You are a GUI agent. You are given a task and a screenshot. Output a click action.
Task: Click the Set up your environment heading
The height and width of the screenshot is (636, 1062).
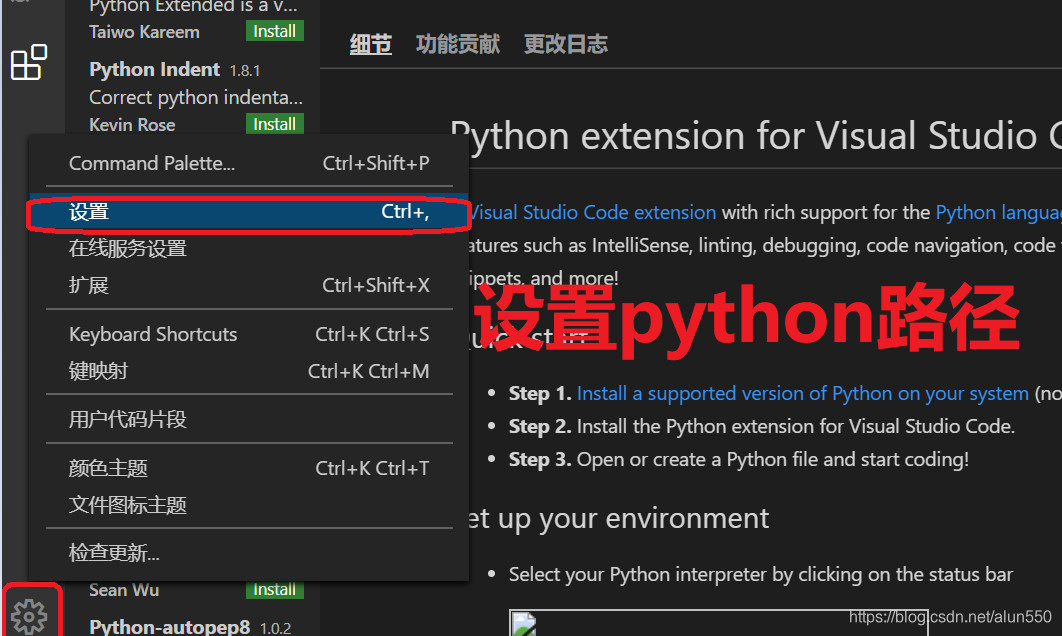point(618,519)
